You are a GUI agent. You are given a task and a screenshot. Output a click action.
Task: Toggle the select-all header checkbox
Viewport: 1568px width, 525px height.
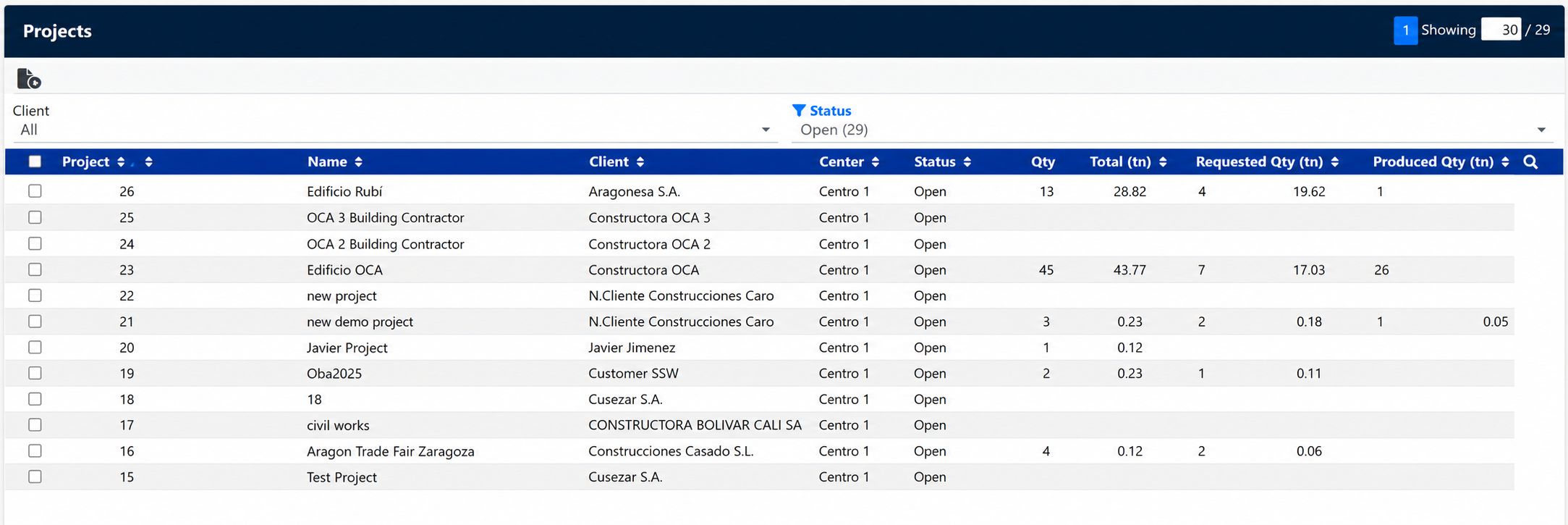35,161
